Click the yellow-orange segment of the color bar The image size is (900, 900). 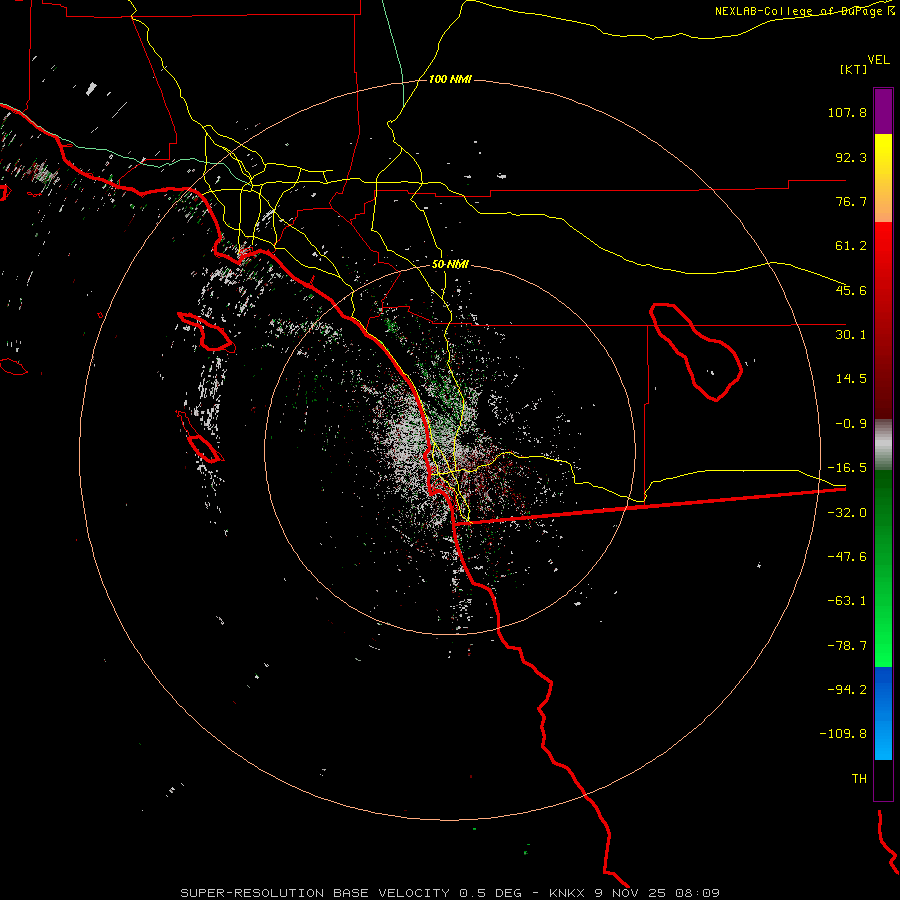[883, 178]
